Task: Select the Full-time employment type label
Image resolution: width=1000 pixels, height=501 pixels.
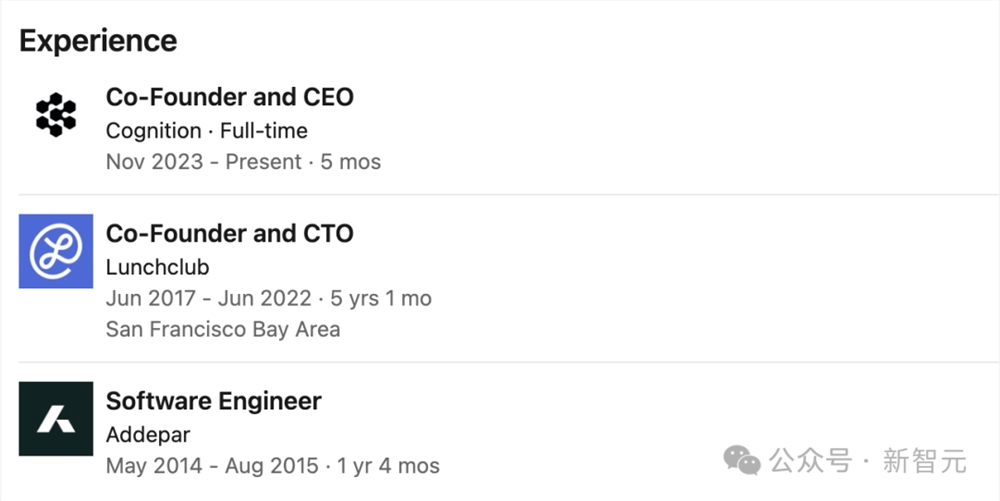Action: 264,130
